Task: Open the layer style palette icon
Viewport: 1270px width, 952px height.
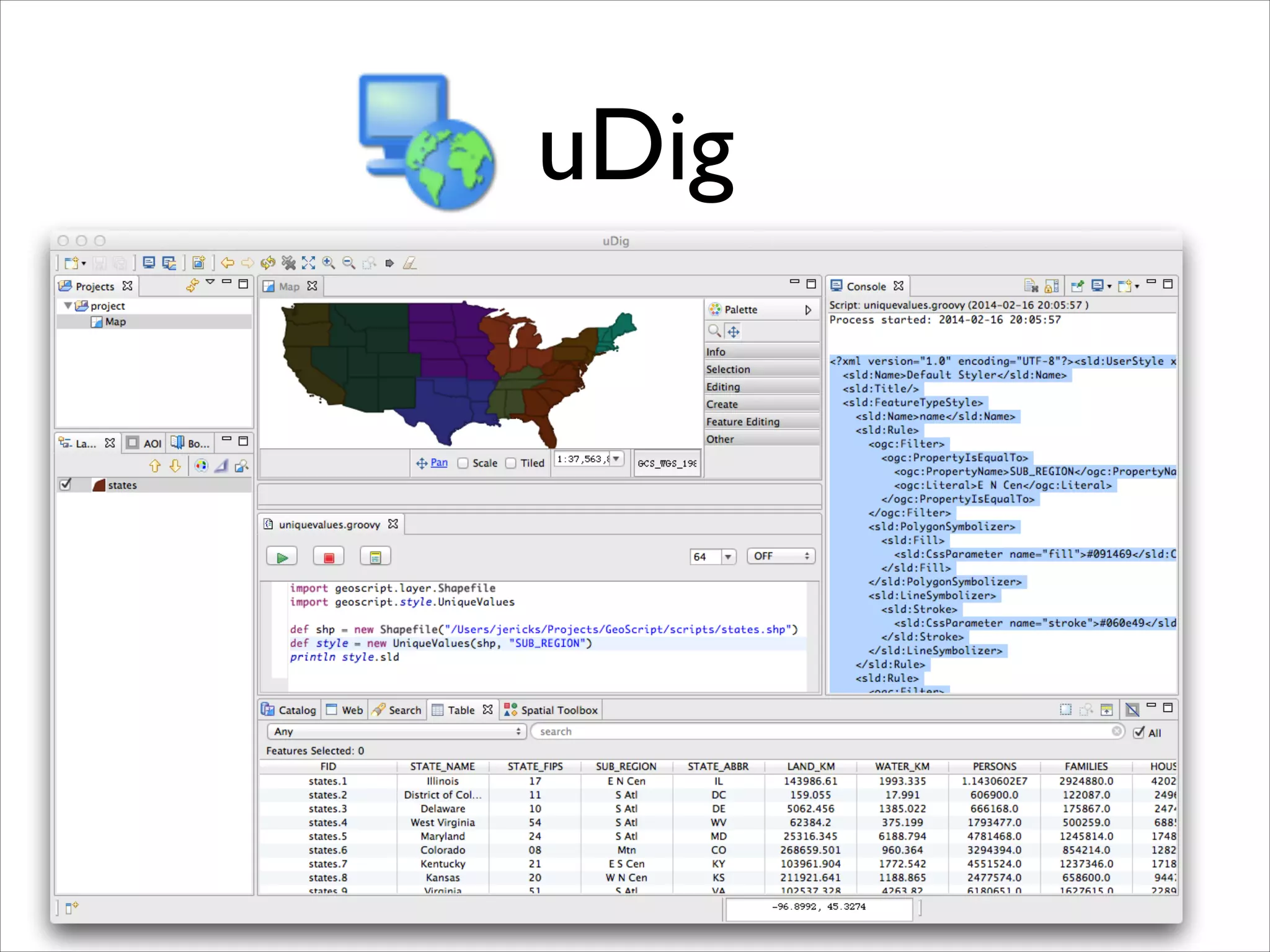Action: click(x=201, y=465)
